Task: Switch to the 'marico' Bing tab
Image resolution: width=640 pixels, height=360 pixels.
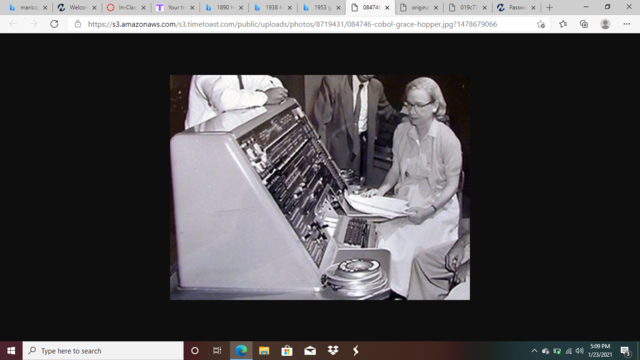Action: tap(25, 7)
